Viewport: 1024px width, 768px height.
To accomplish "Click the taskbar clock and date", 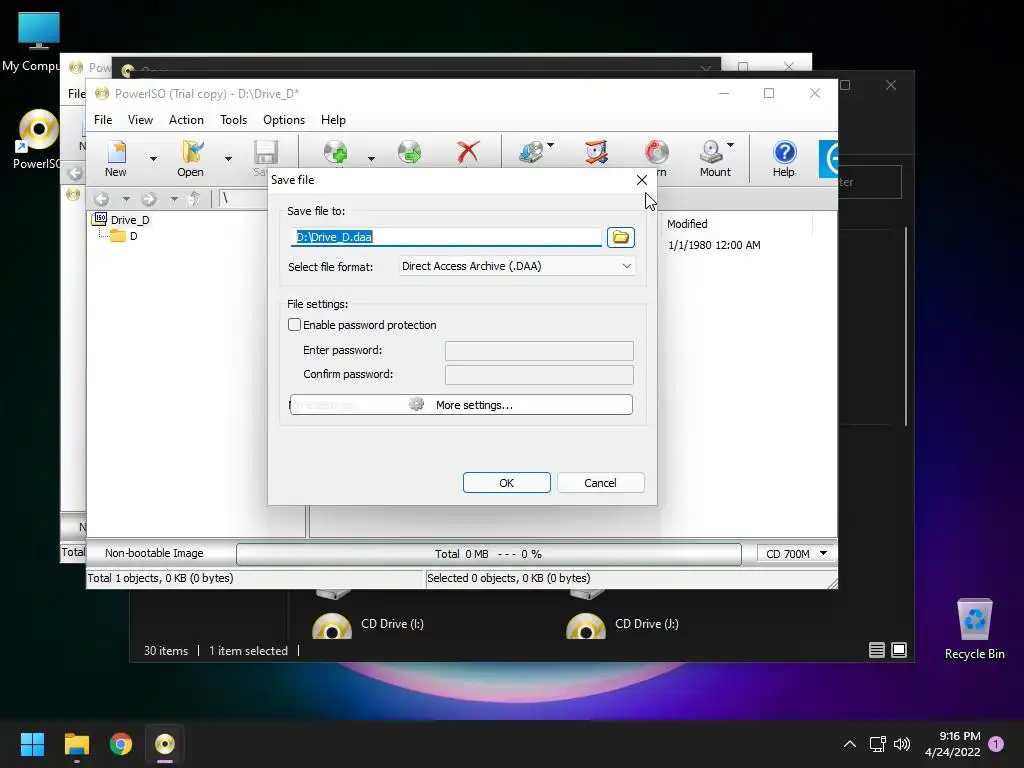I will (953, 744).
